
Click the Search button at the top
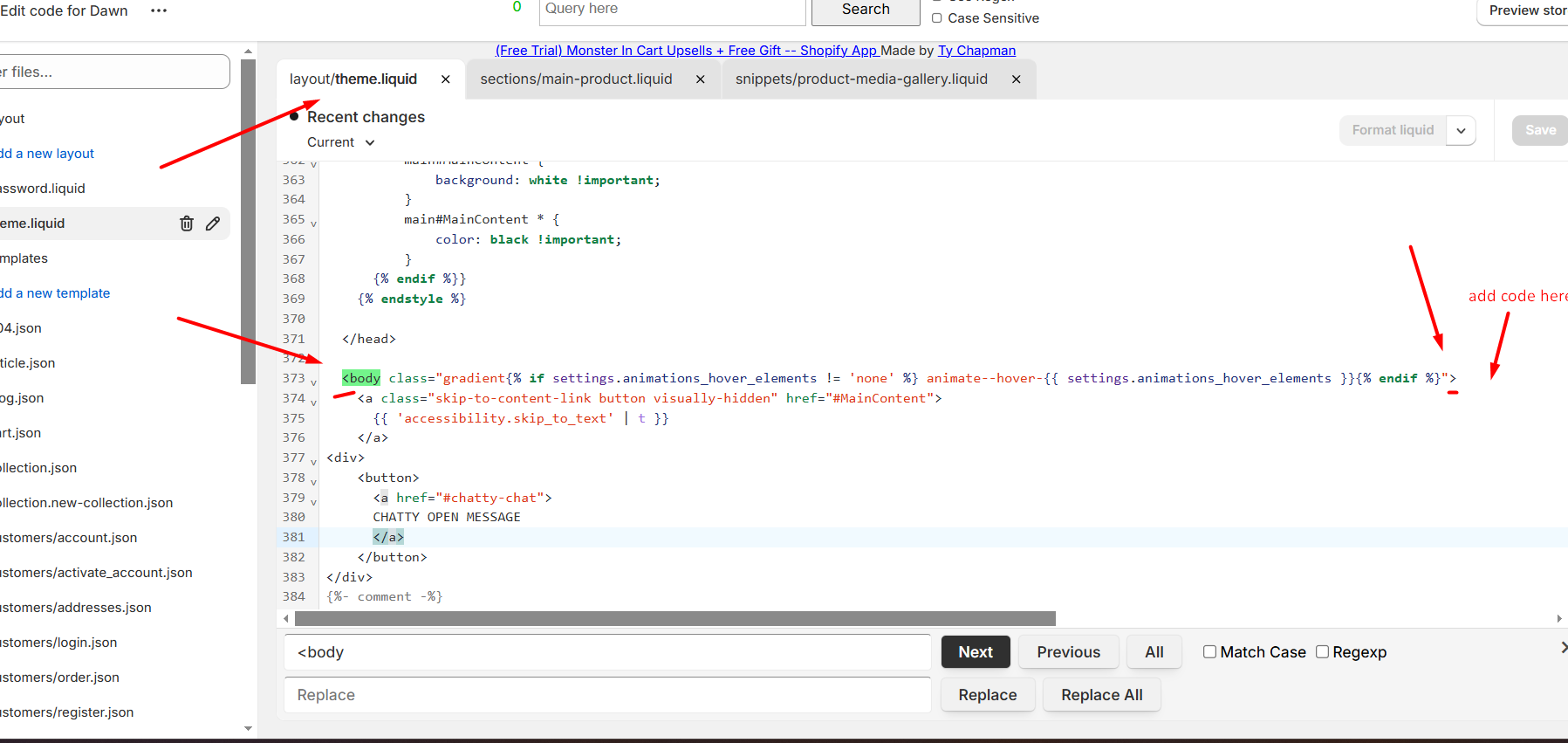866,10
